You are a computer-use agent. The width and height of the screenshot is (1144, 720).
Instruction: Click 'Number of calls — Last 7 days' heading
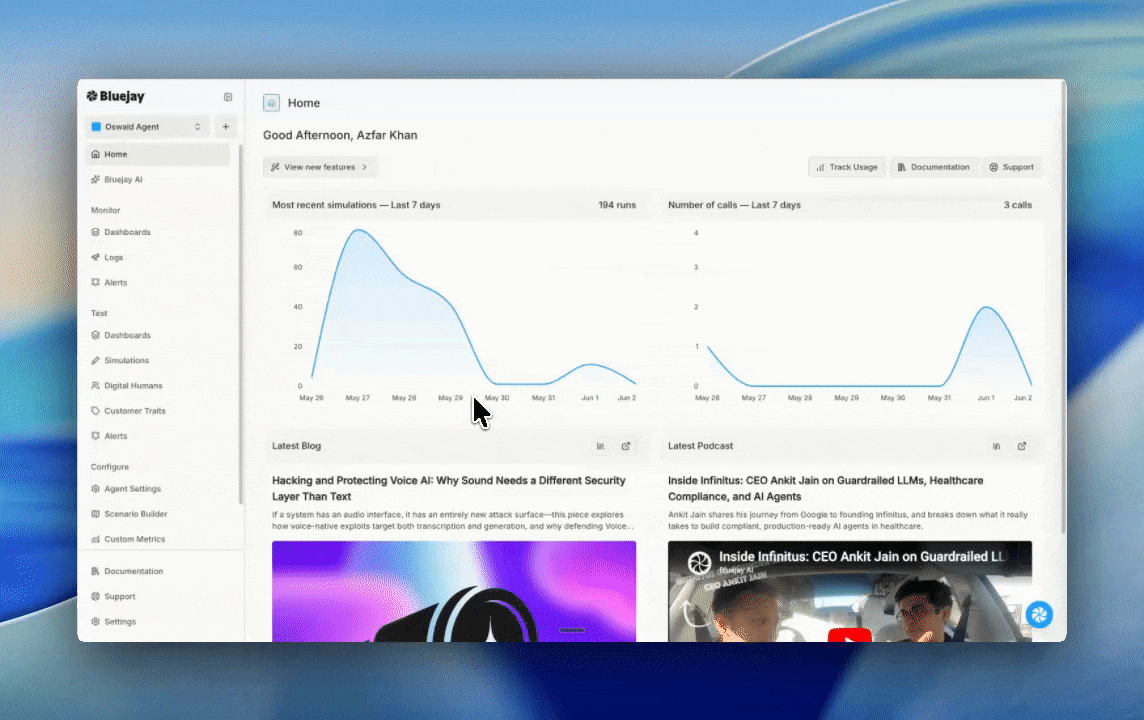pyautogui.click(x=735, y=205)
